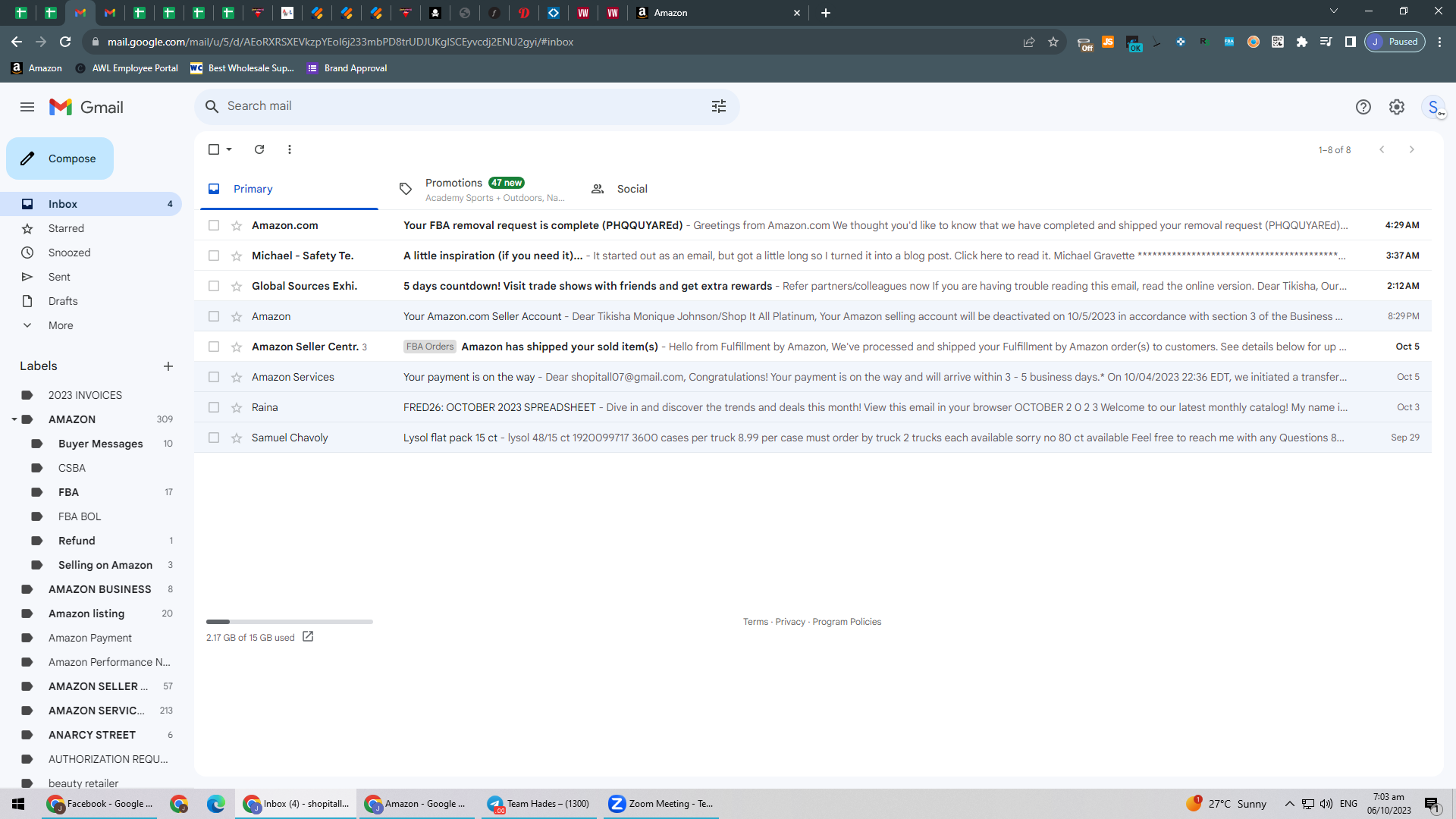
Task: Open the browser tab search dropdown
Action: 1334,11
